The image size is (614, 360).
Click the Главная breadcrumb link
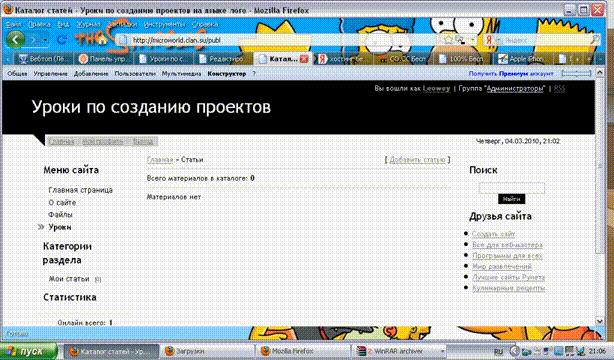tap(160, 160)
